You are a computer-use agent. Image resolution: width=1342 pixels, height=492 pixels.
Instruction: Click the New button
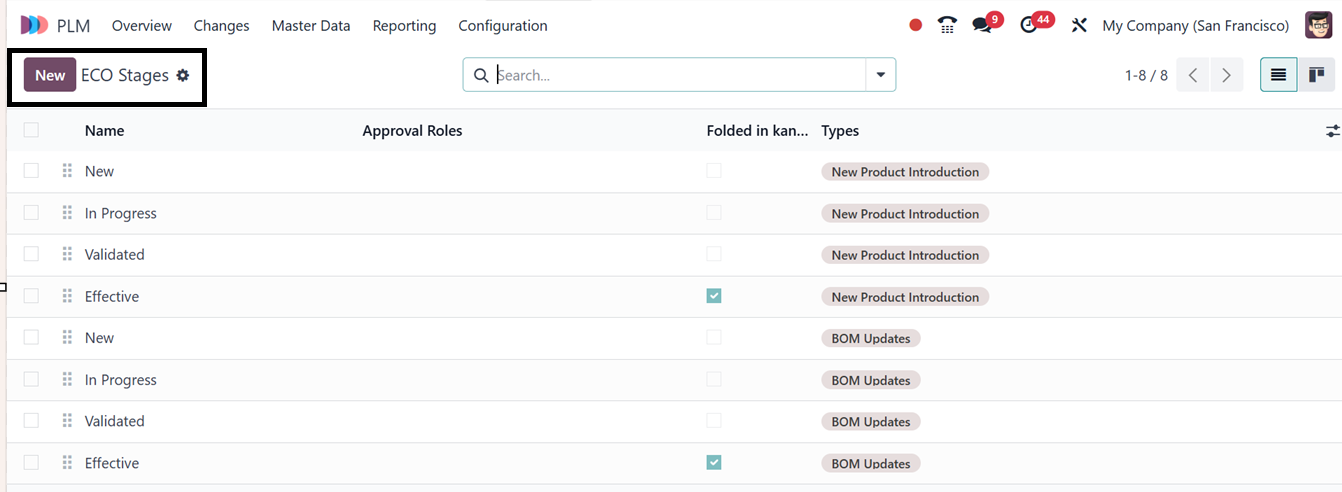[x=50, y=75]
